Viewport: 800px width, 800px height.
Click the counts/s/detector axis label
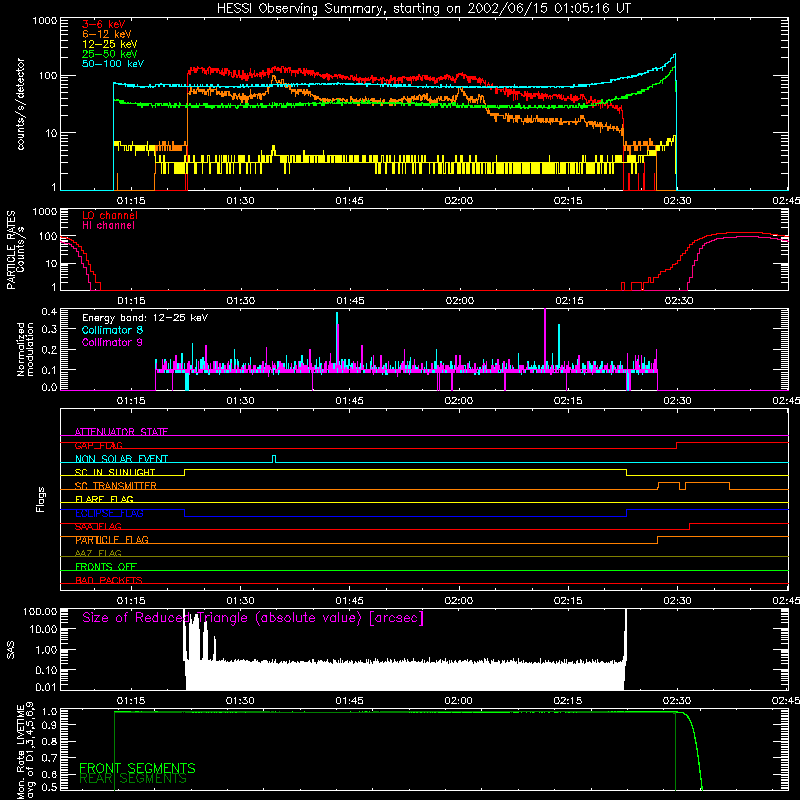(x=21, y=104)
